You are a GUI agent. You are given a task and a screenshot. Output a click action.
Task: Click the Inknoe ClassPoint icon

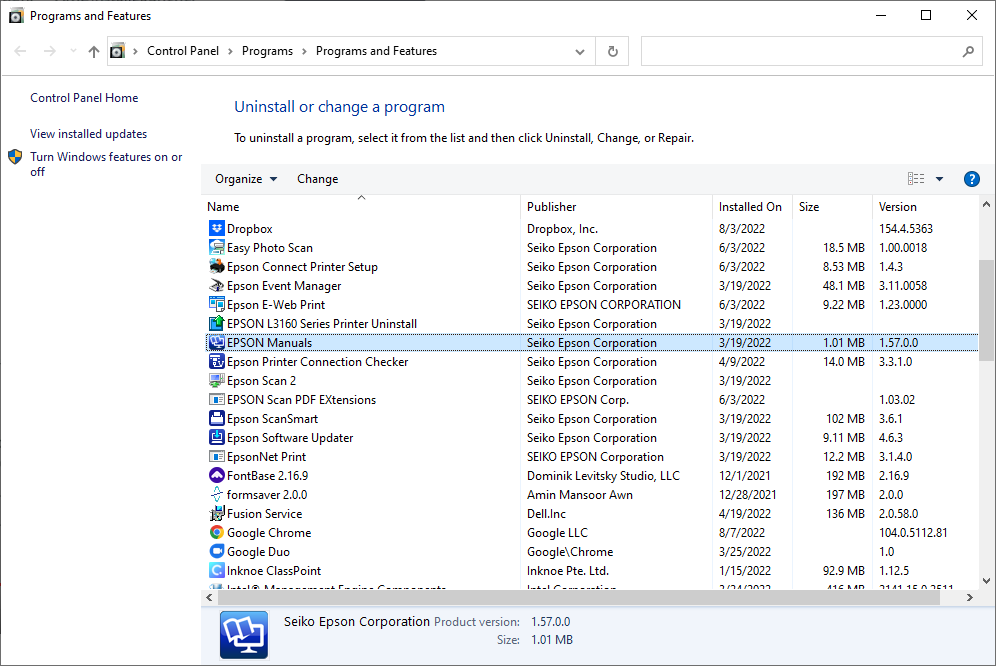pos(217,571)
